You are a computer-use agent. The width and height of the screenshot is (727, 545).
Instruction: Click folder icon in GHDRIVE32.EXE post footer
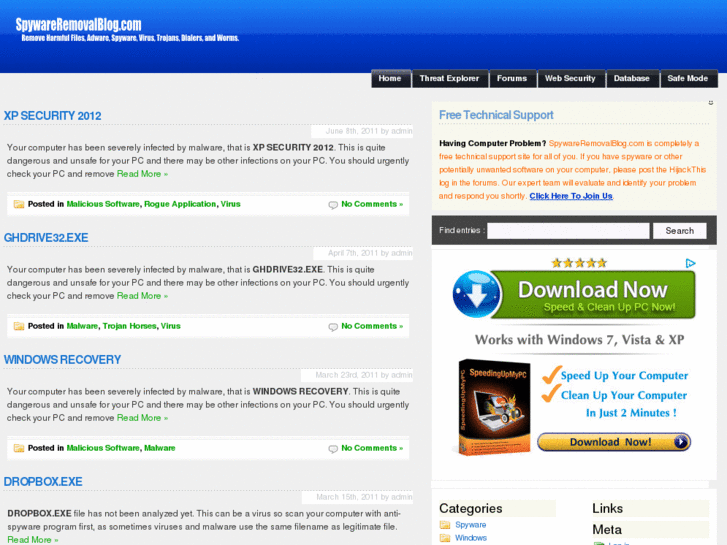click(x=19, y=326)
